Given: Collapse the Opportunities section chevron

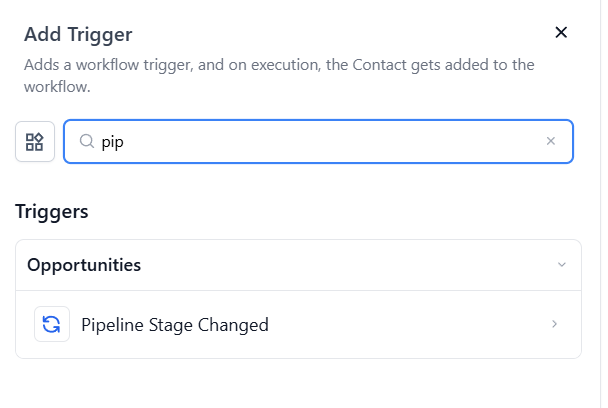Looking at the screenshot, I should pyautogui.click(x=561, y=265).
